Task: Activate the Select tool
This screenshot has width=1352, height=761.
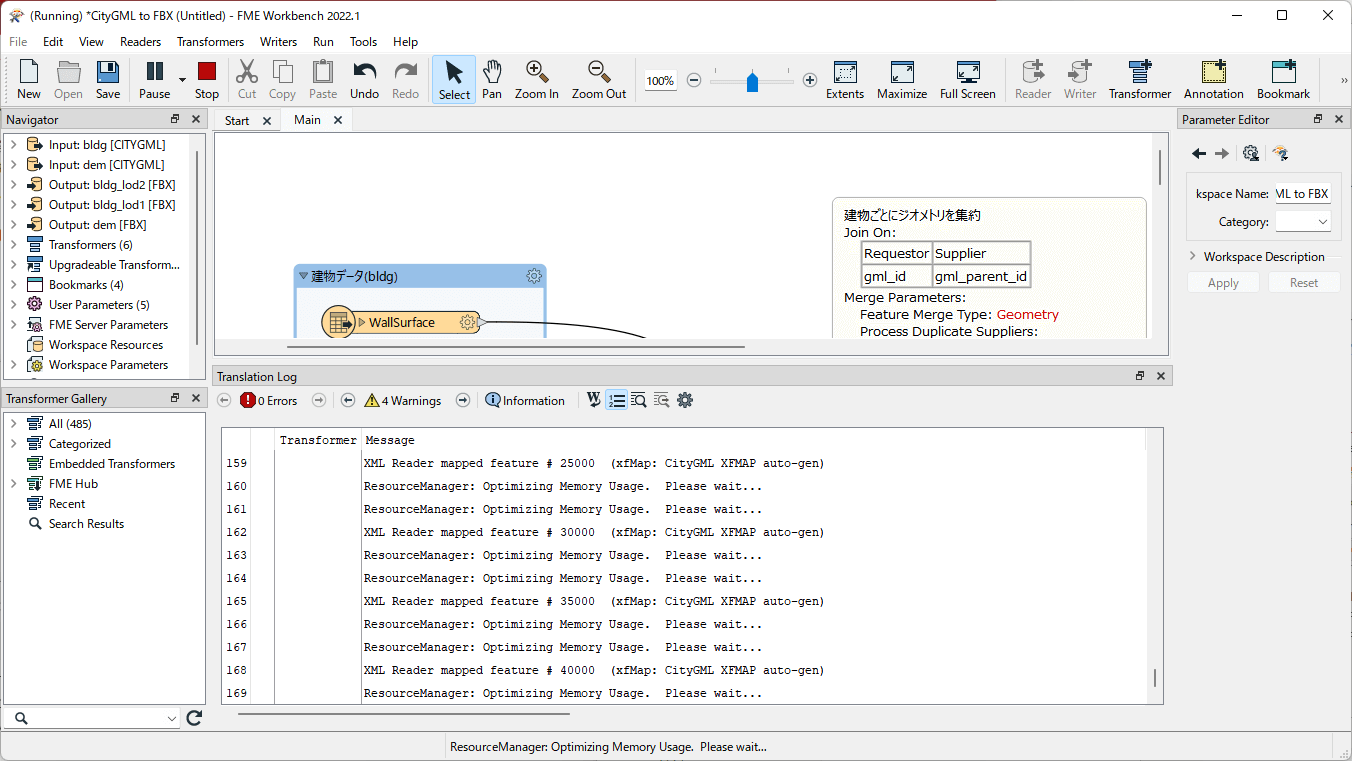Action: point(454,80)
